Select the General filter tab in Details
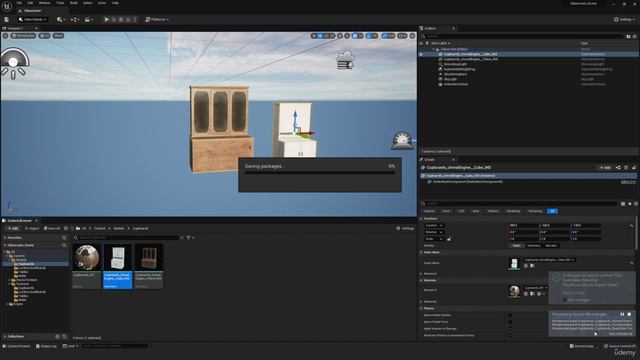 429,211
